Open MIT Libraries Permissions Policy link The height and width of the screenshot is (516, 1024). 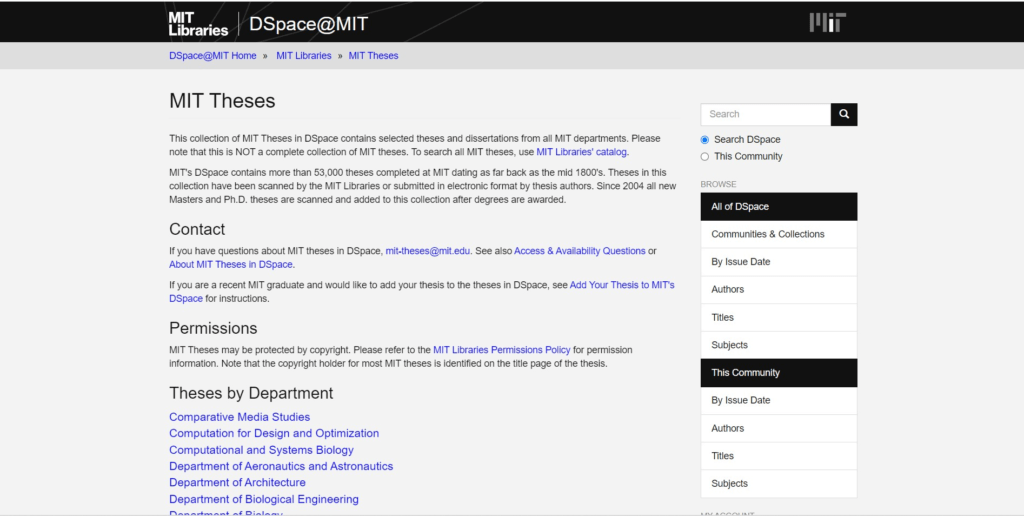[x=502, y=350]
